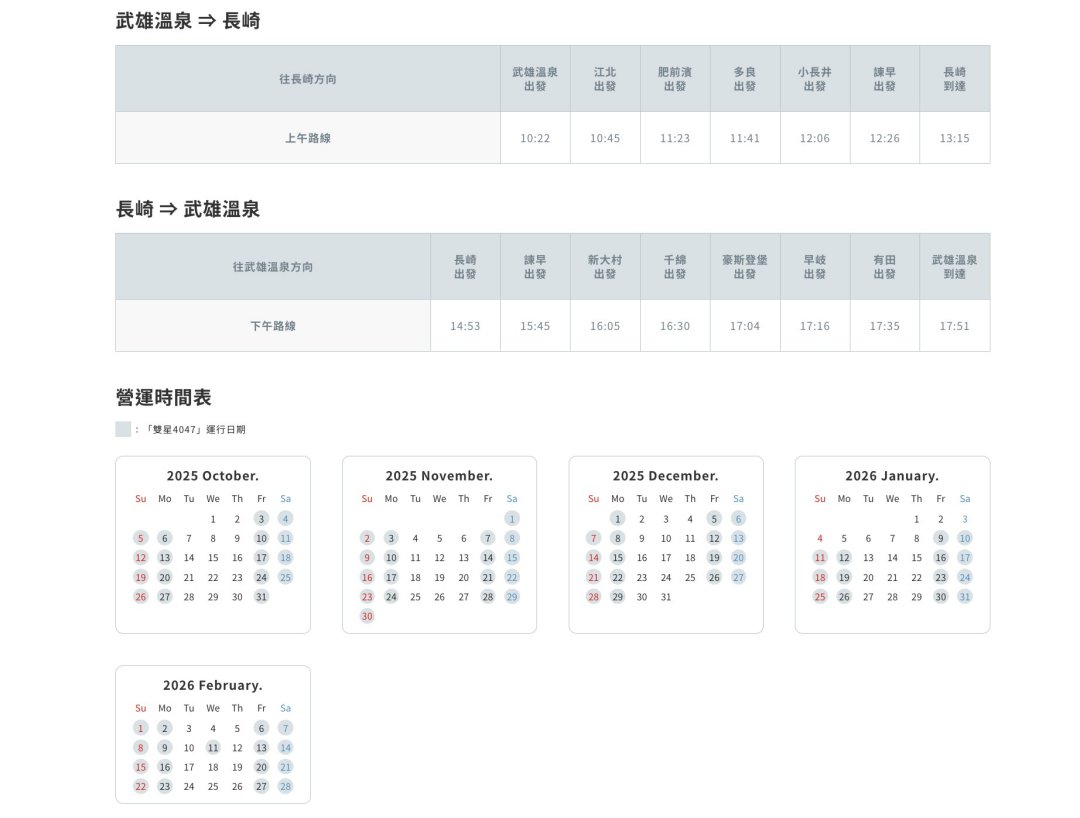Select January 31 in the calendar
The height and width of the screenshot is (818, 1080).
coord(965,597)
